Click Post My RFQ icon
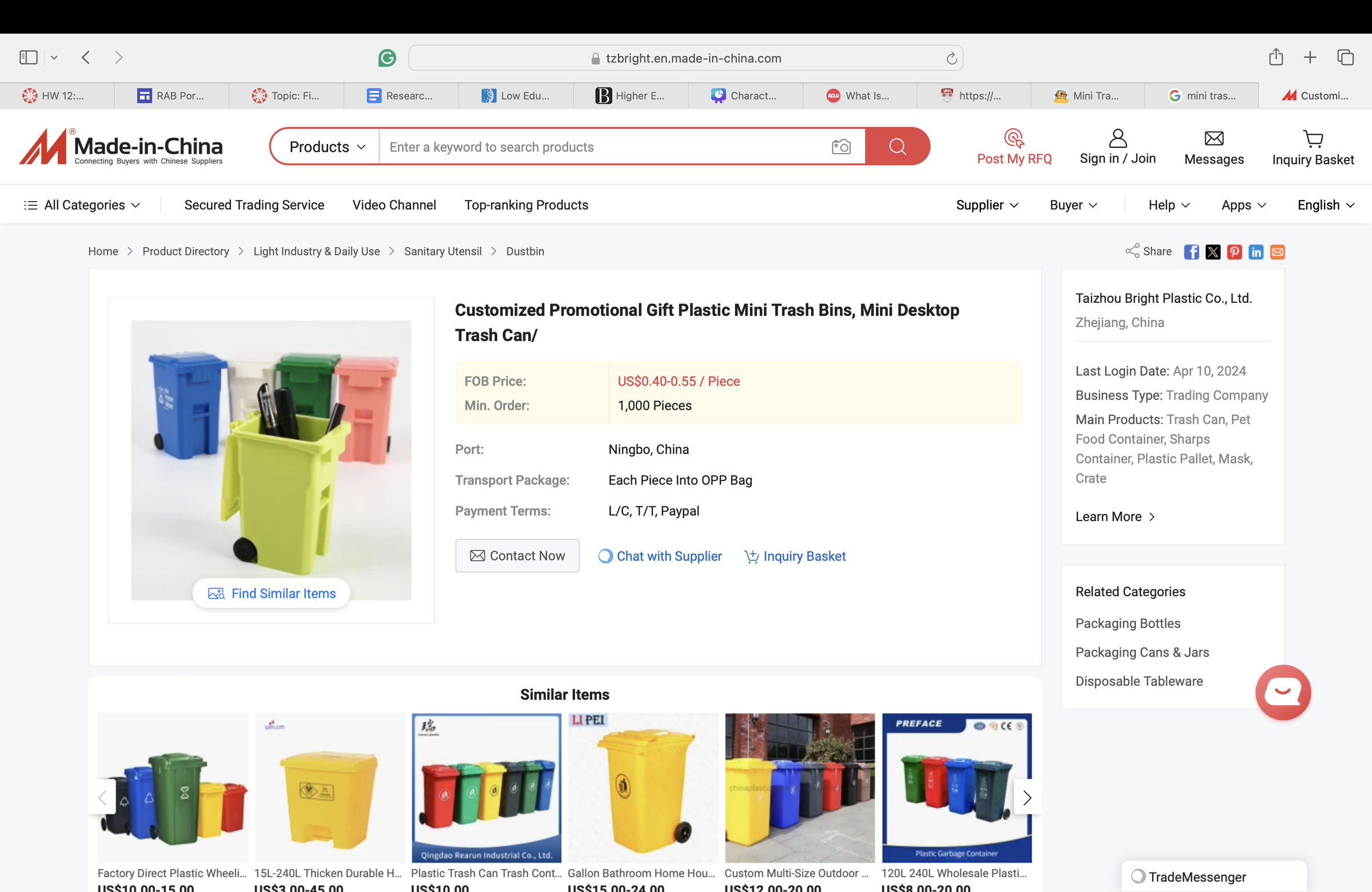1372x892 pixels. (x=1014, y=139)
